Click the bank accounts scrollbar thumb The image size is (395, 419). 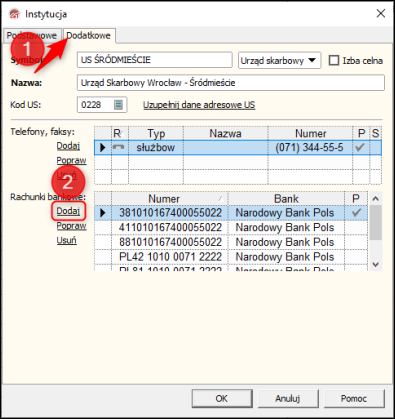click(376, 223)
